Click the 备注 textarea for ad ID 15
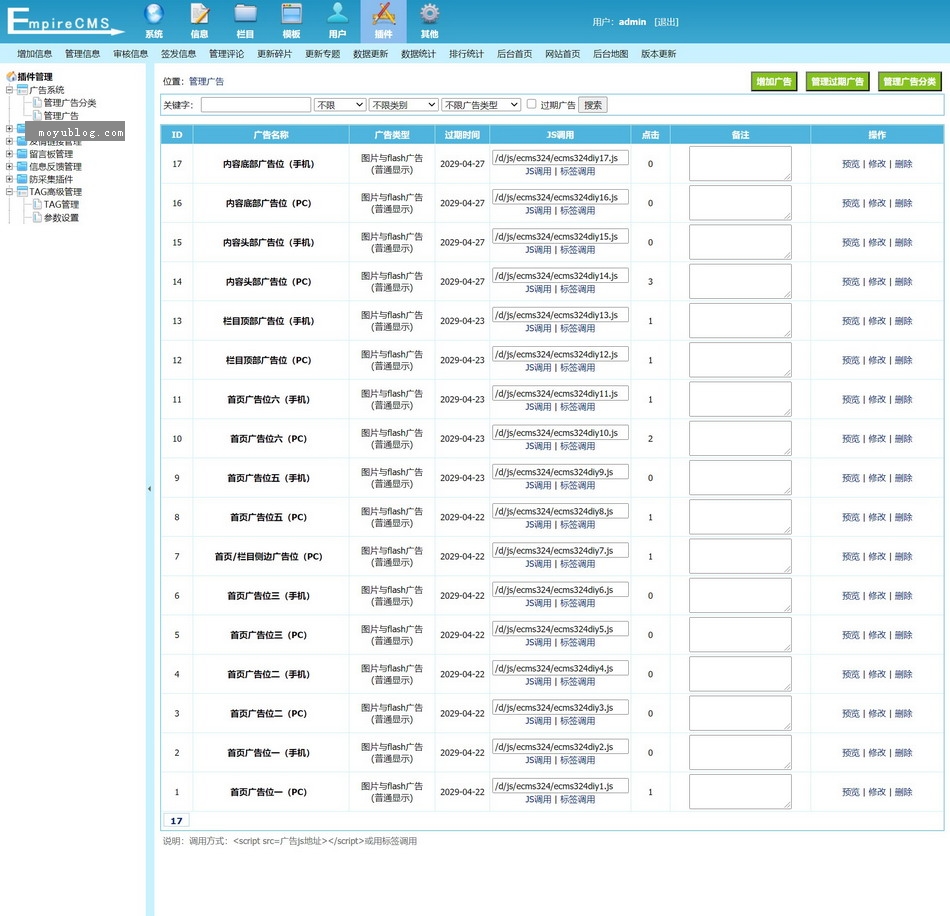This screenshot has width=950, height=916. [x=740, y=242]
